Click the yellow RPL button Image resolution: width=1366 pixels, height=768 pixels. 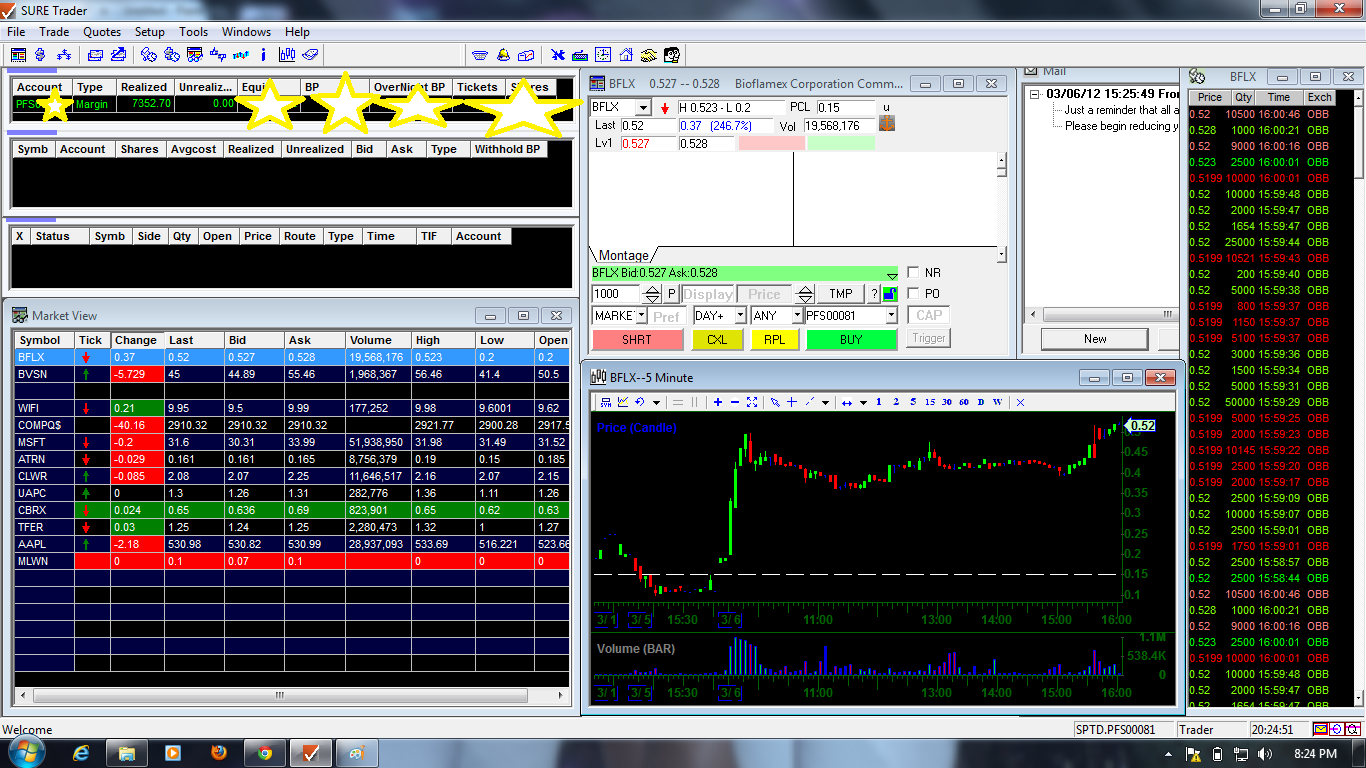coord(774,339)
